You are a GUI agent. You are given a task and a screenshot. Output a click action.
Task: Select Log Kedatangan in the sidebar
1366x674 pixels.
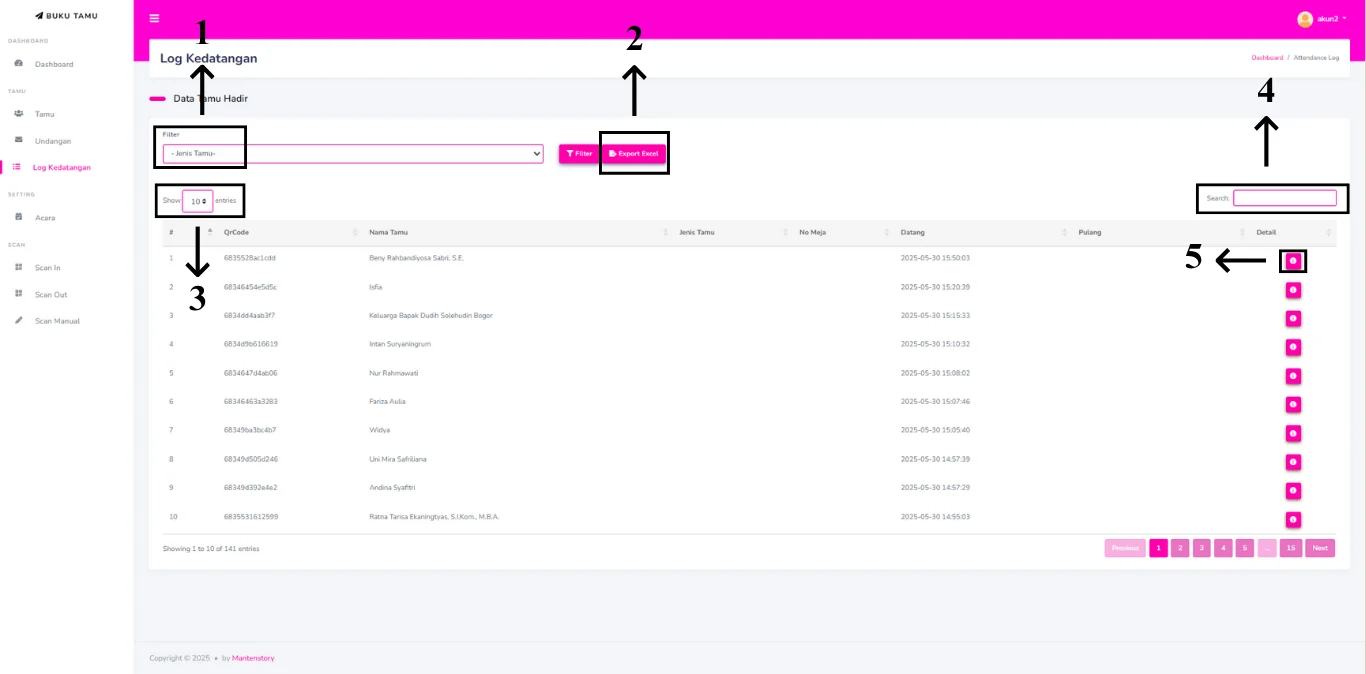pyautogui.click(x=61, y=167)
